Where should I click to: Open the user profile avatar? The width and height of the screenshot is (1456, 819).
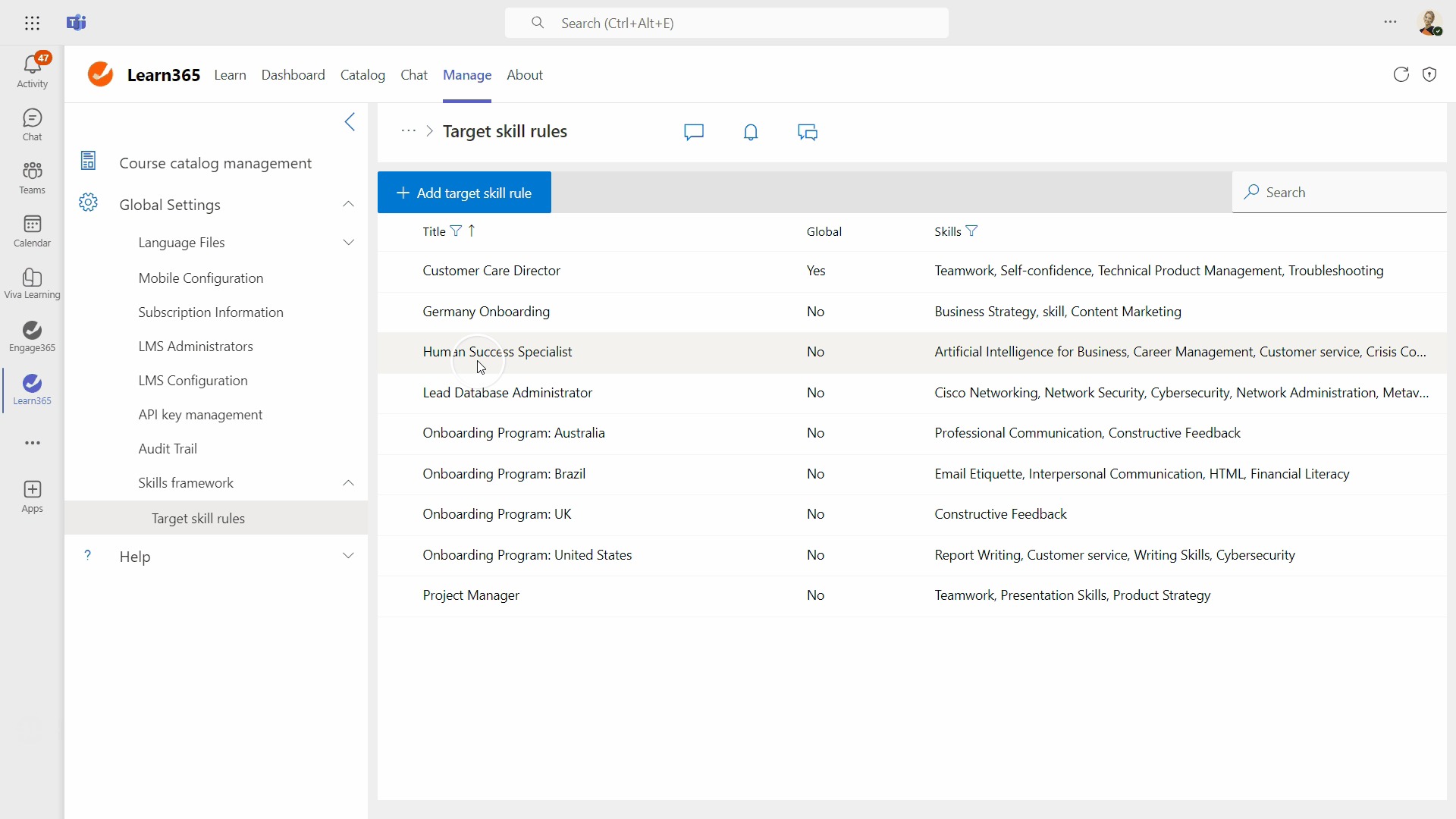click(x=1429, y=23)
